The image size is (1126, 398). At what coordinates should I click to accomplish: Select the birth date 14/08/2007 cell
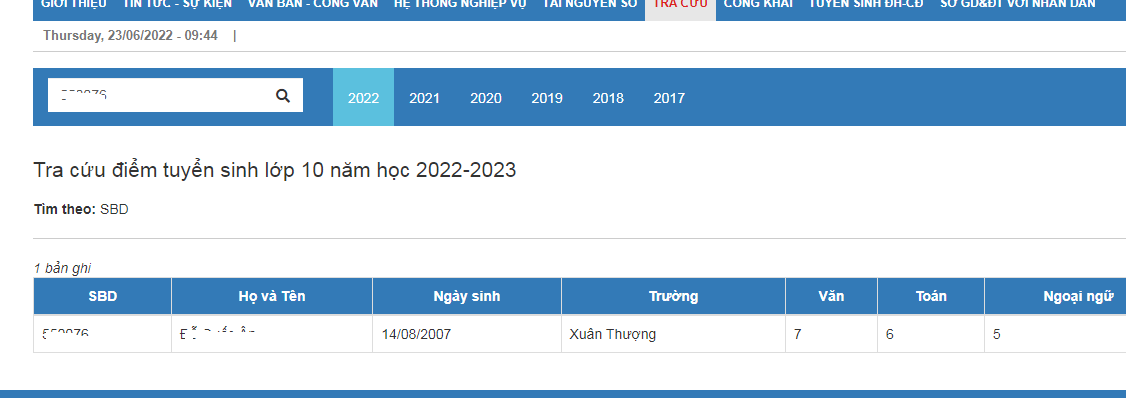467,334
